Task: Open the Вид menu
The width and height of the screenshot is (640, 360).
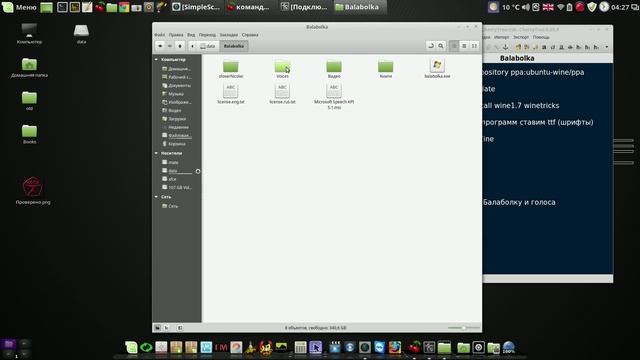Action: point(191,35)
